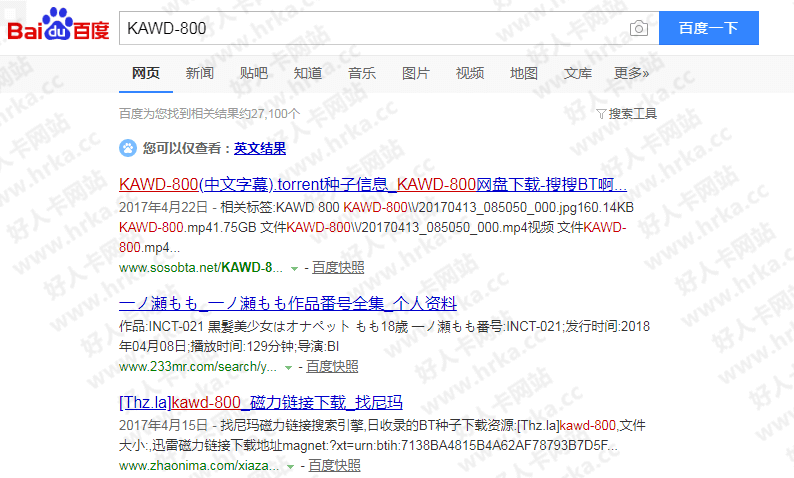This screenshot has height=478, width=794.
Task: Switch to the 地图 tab
Action: click(524, 73)
